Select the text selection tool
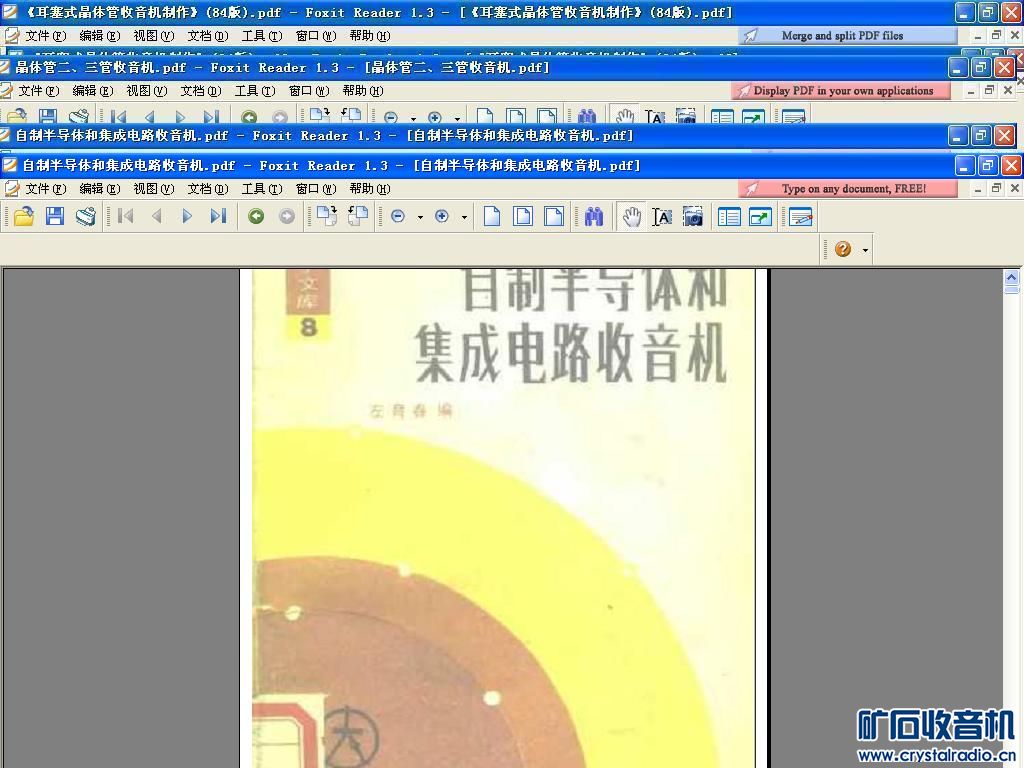The image size is (1024, 768). point(662,216)
